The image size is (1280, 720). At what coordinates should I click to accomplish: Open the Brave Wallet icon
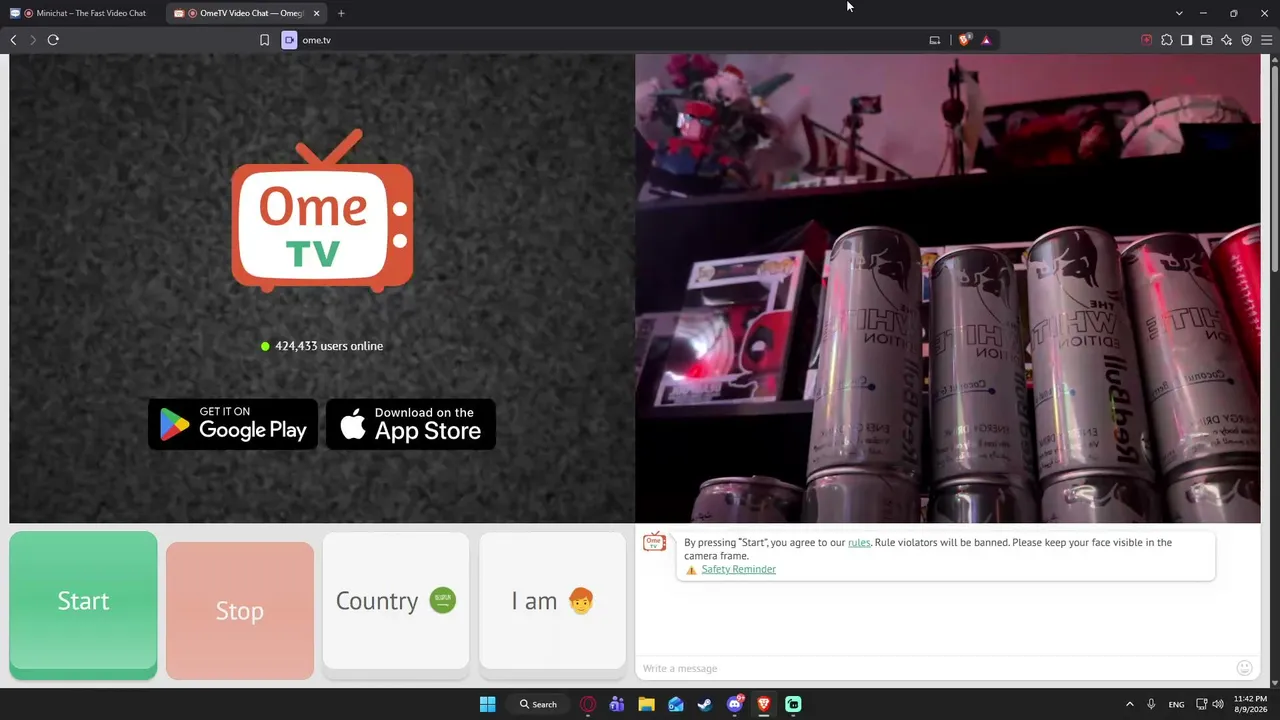(x=1206, y=40)
